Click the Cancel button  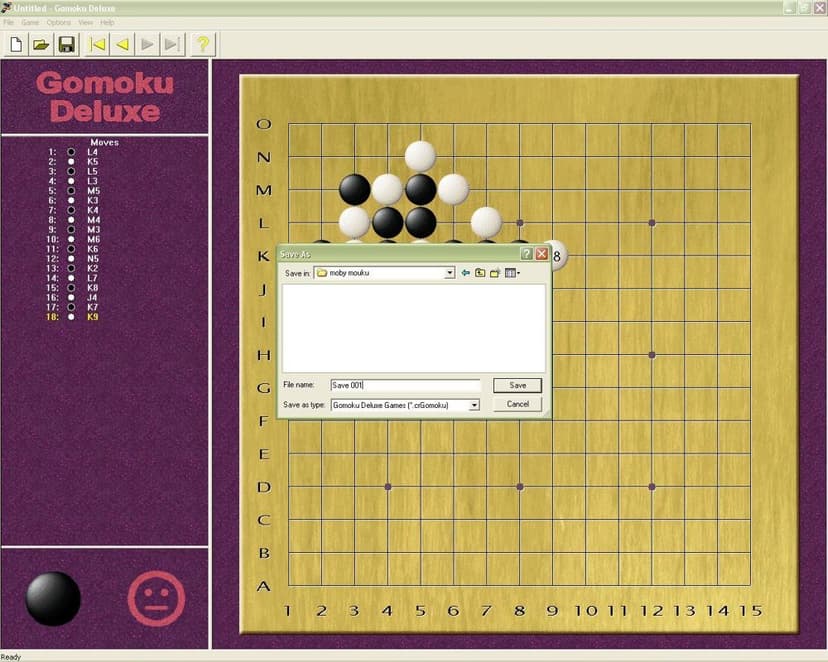[x=518, y=404]
